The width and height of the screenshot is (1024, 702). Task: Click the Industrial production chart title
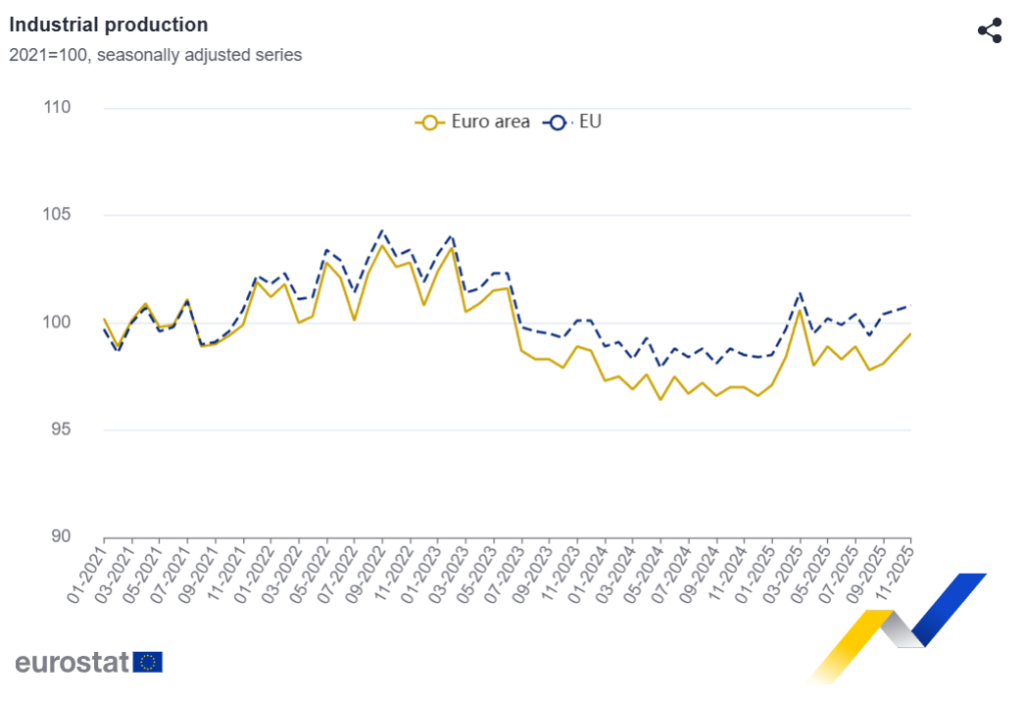109,25
